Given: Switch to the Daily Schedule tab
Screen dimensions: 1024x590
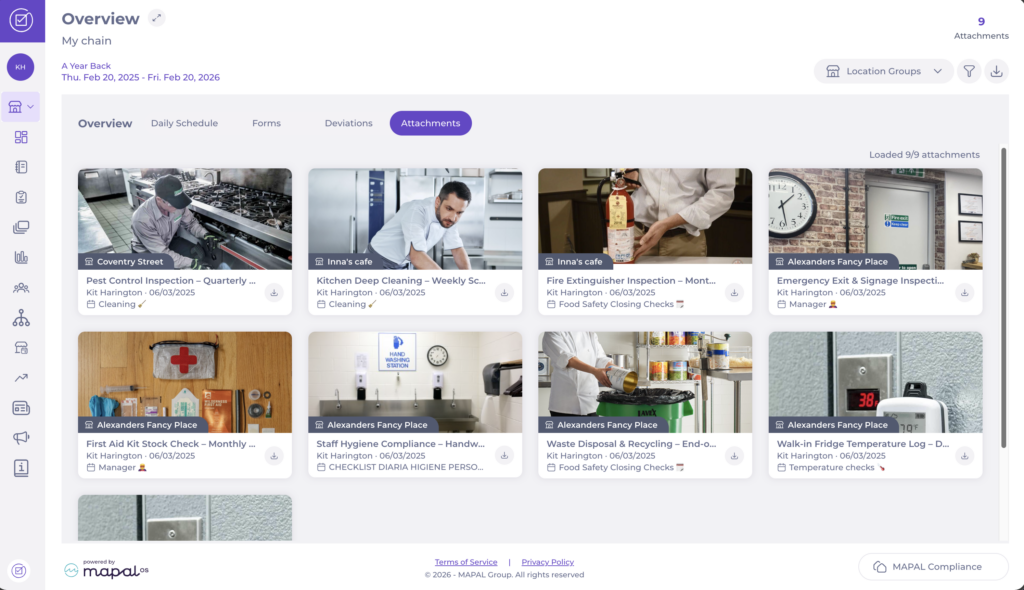Looking at the screenshot, I should [184, 123].
